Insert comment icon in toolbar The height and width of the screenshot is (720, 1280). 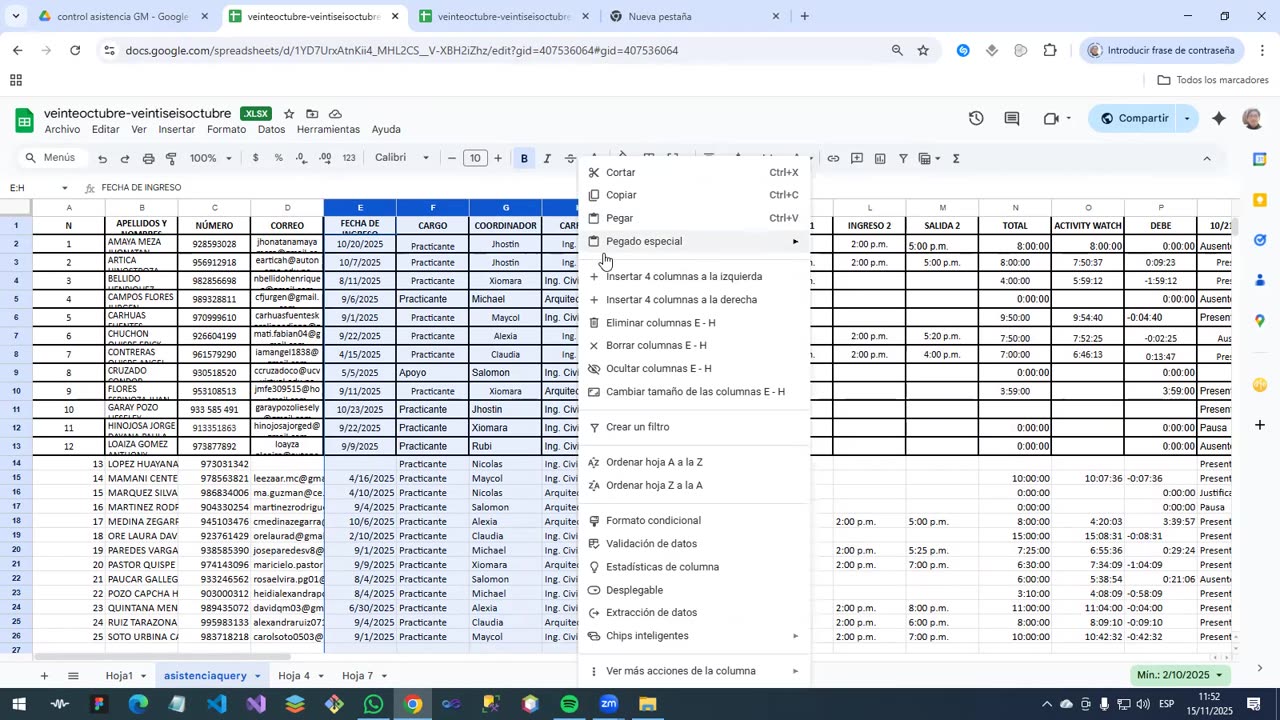(x=856, y=158)
